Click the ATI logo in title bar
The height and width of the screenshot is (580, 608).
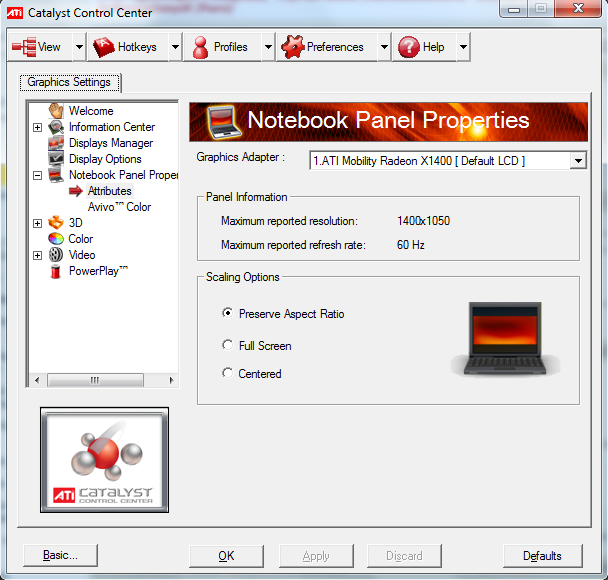[x=15, y=13]
